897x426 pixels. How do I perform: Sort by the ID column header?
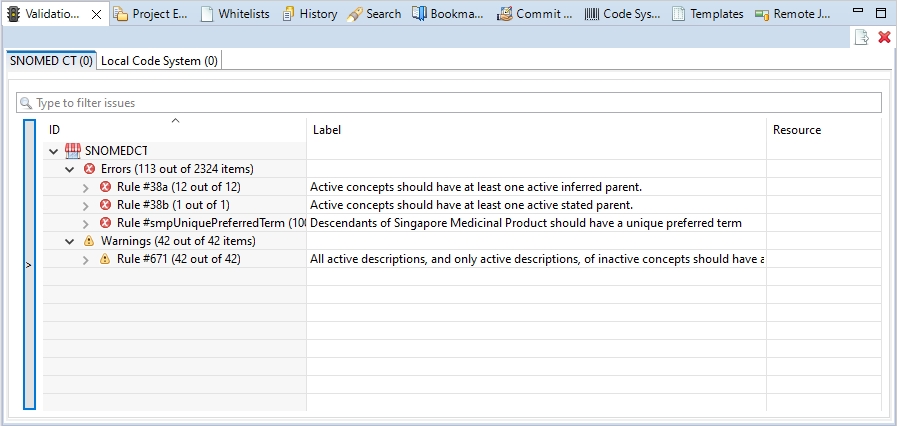[175, 130]
